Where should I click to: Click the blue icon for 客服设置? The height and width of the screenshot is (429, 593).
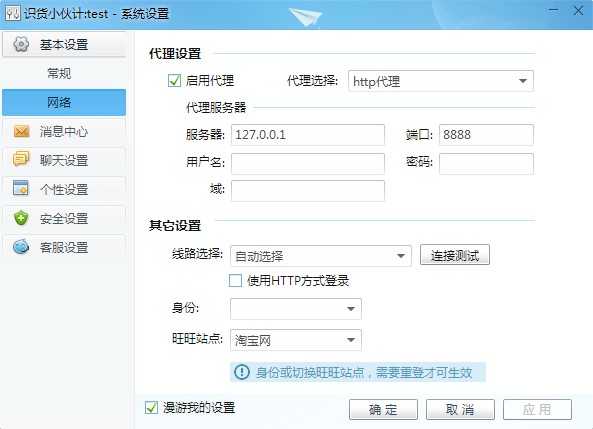point(21,247)
